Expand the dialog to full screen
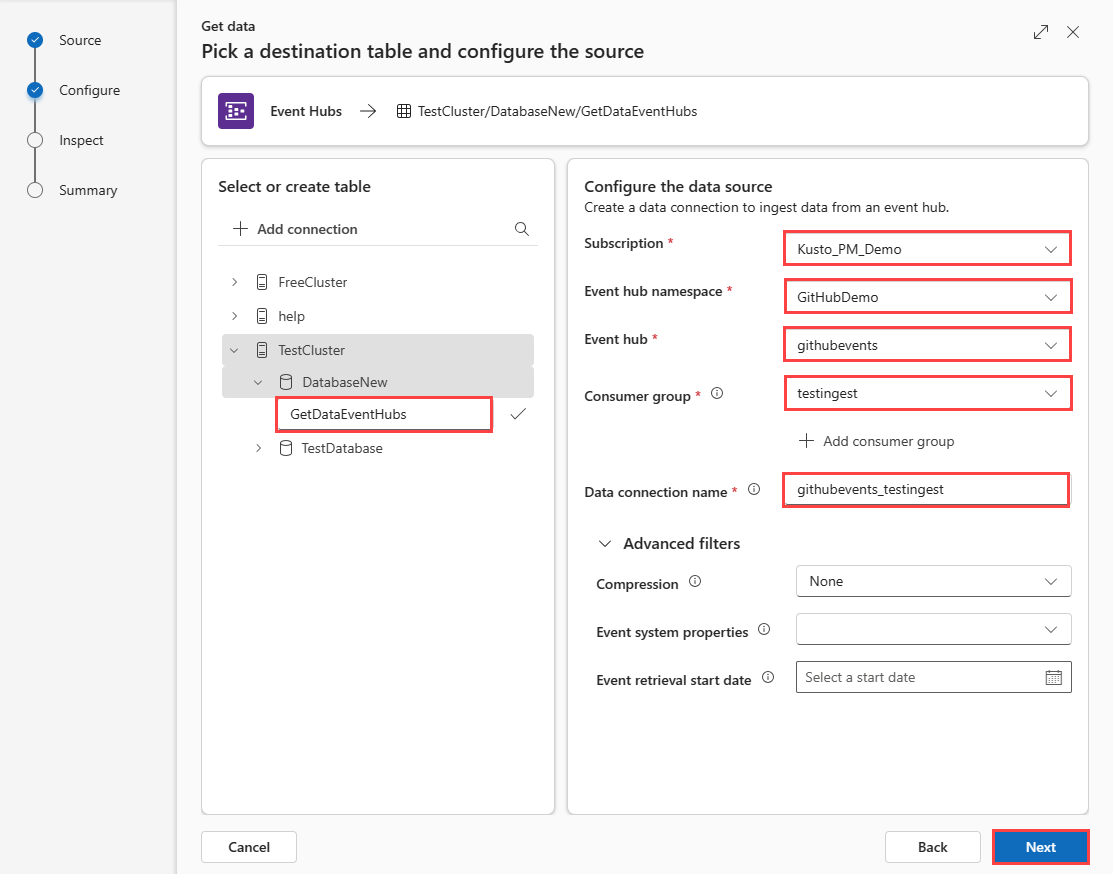 [x=1041, y=32]
